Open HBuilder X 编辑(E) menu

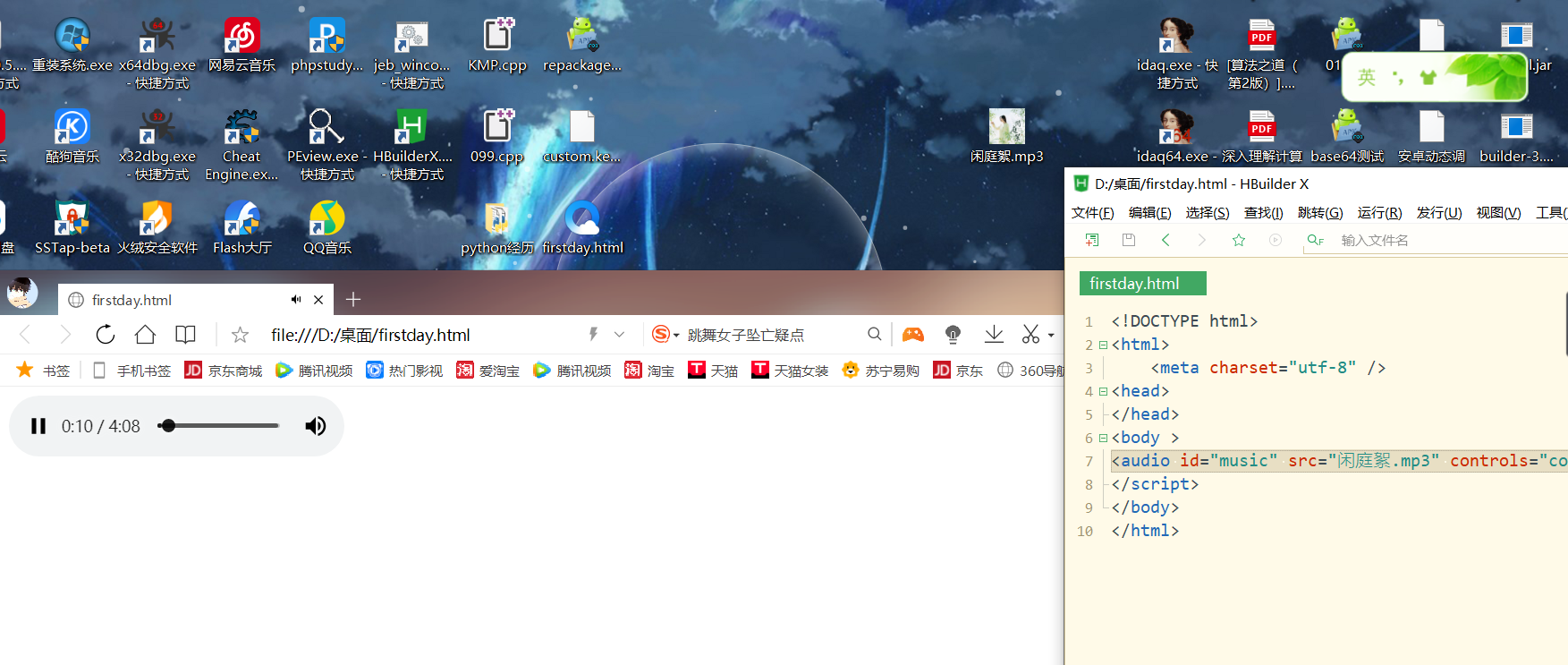click(1150, 212)
